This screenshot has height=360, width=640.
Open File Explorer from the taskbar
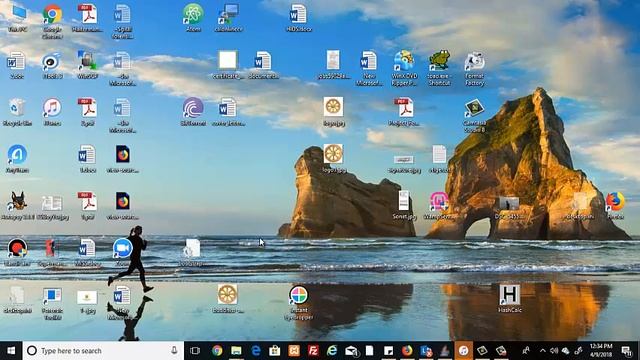pyautogui.click(x=236, y=351)
